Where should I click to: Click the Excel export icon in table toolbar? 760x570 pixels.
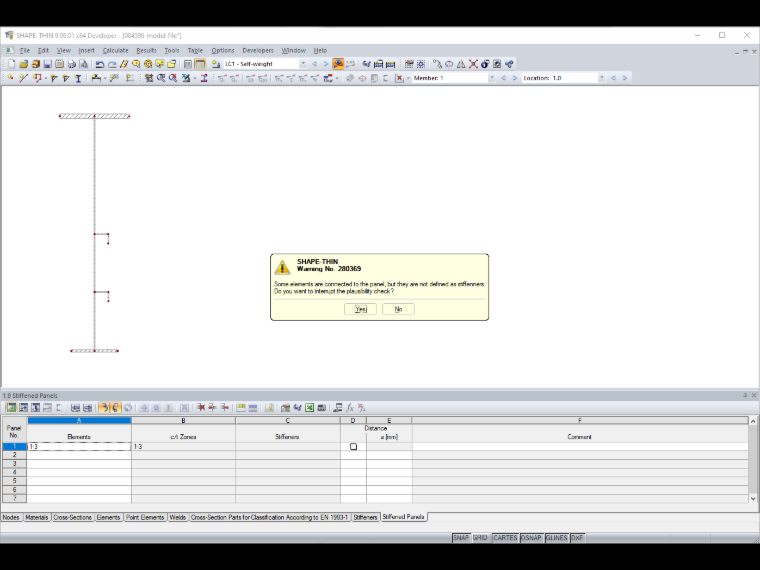pyautogui.click(x=310, y=408)
